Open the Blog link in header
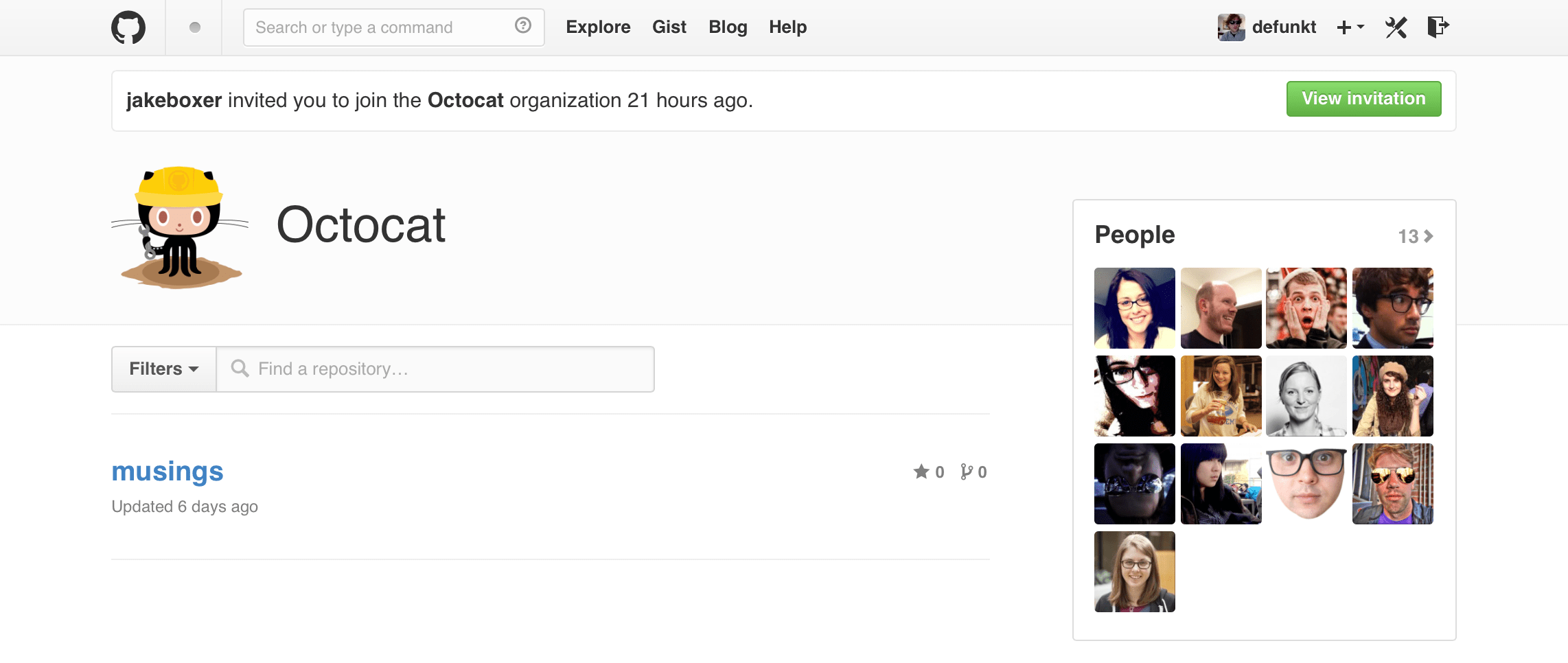The height and width of the screenshot is (663, 1568). (728, 27)
